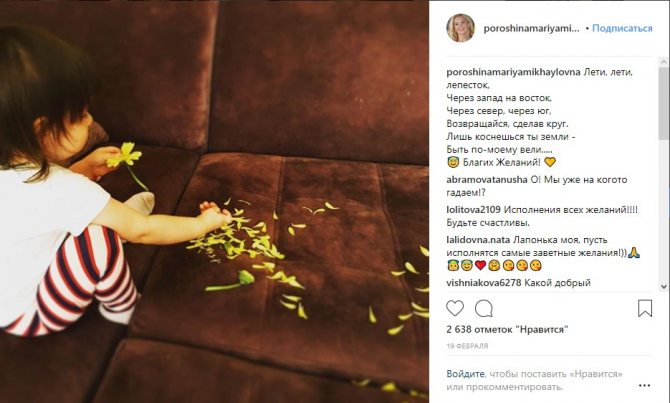
Task: Open poroshinamariyami profile avatar
Action: pos(461,28)
